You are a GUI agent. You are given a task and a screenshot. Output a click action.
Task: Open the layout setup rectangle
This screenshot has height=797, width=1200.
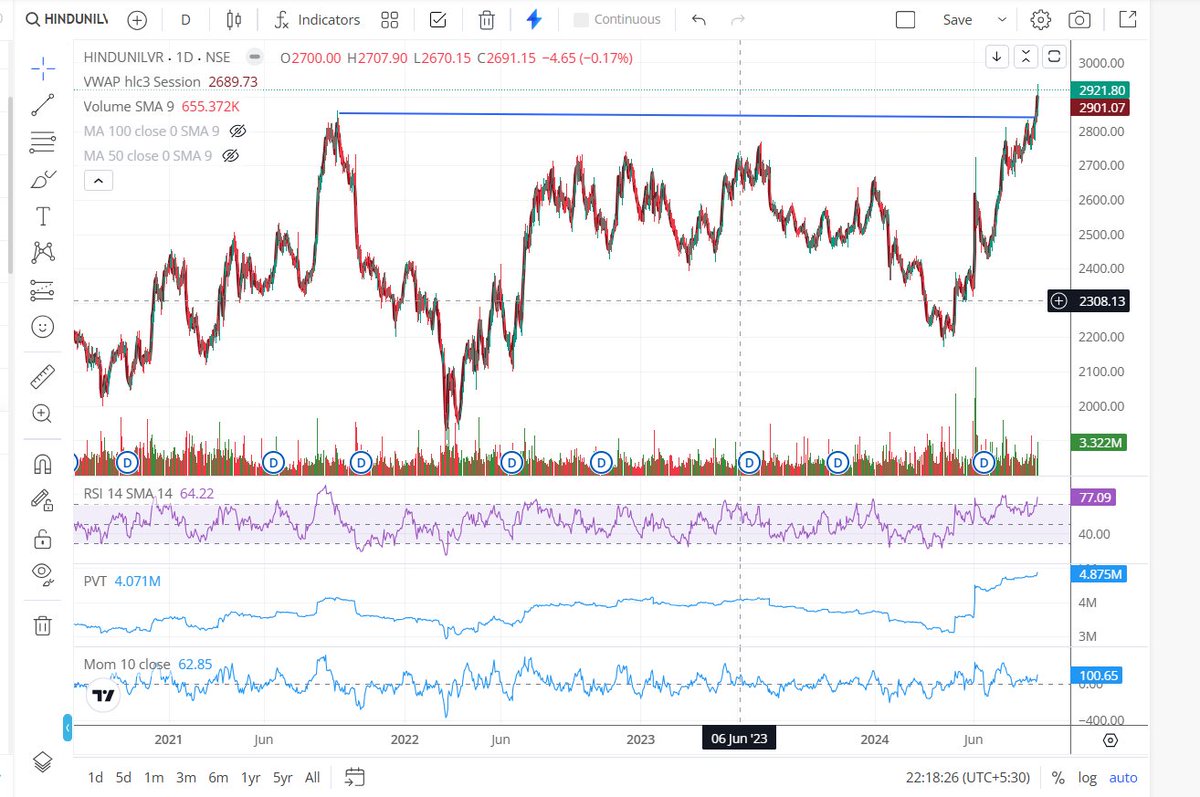click(906, 20)
